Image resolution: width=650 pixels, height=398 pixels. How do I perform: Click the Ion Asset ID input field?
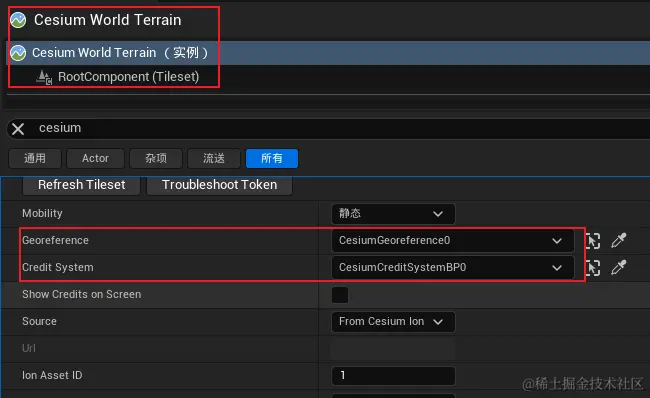coord(393,376)
